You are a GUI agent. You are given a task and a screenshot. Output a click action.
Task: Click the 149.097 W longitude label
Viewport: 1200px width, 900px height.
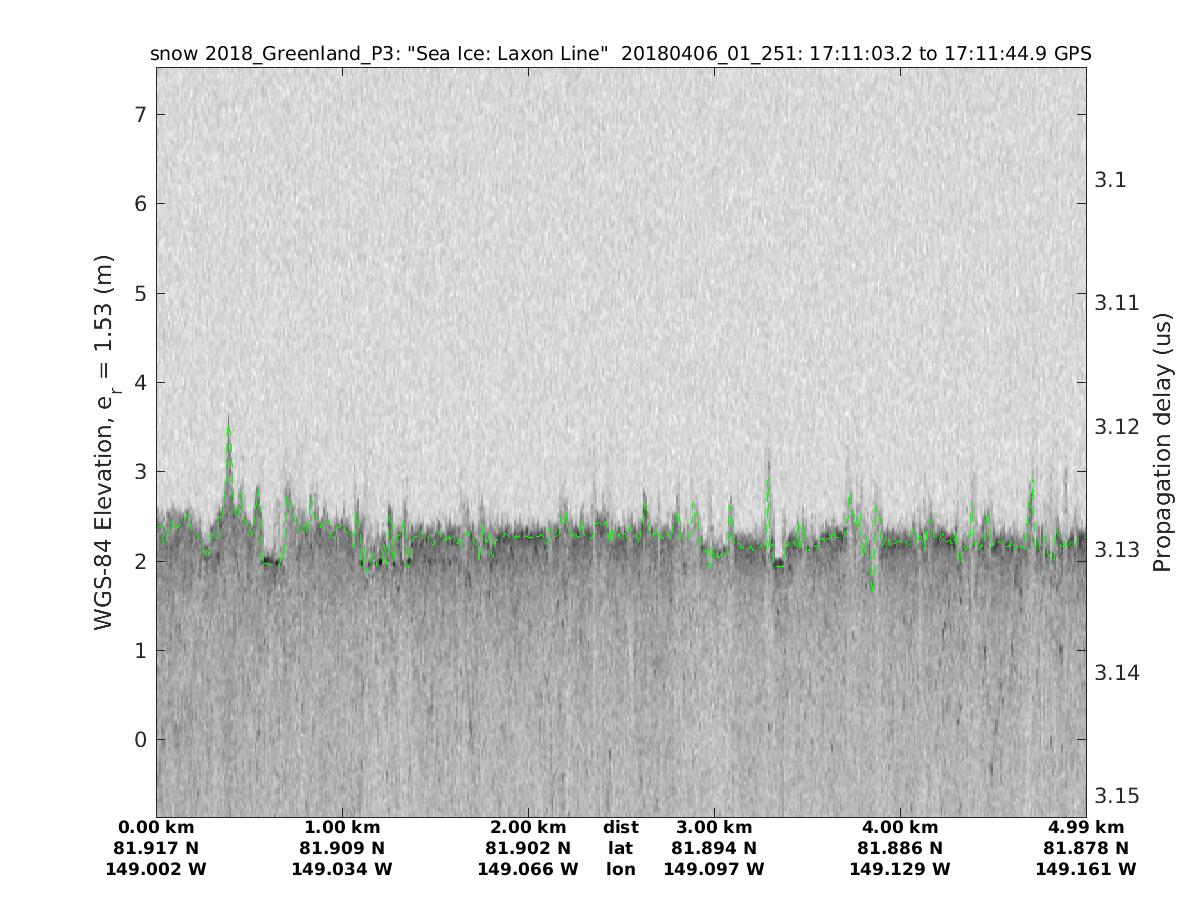[x=714, y=870]
